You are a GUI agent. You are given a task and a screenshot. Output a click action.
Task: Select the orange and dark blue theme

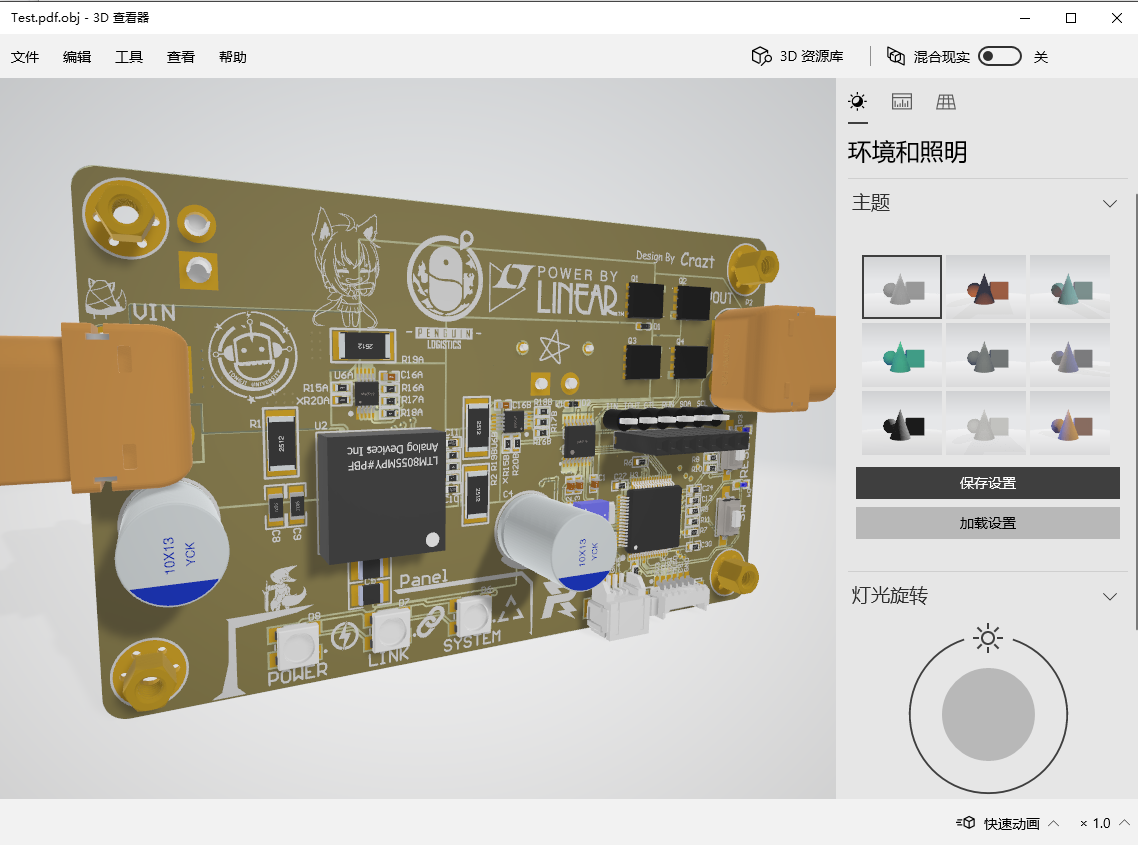click(986, 287)
